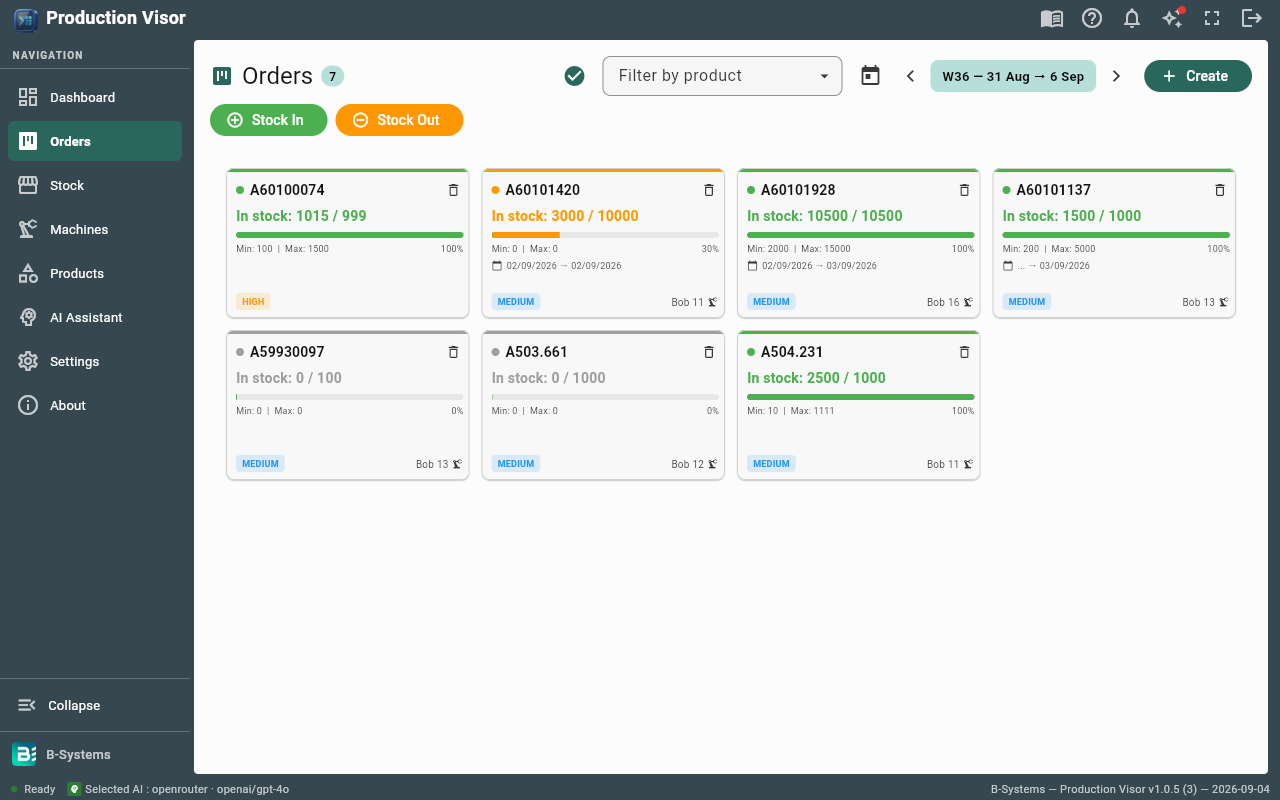
Task: Open notifications bell icon
Action: [x=1132, y=18]
